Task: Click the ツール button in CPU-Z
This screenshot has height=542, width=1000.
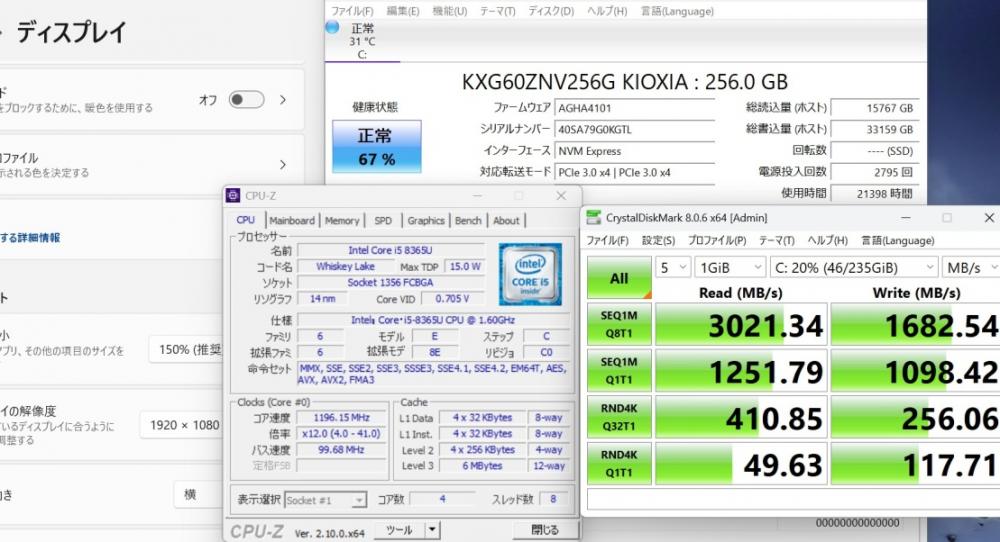Action: click(x=399, y=529)
